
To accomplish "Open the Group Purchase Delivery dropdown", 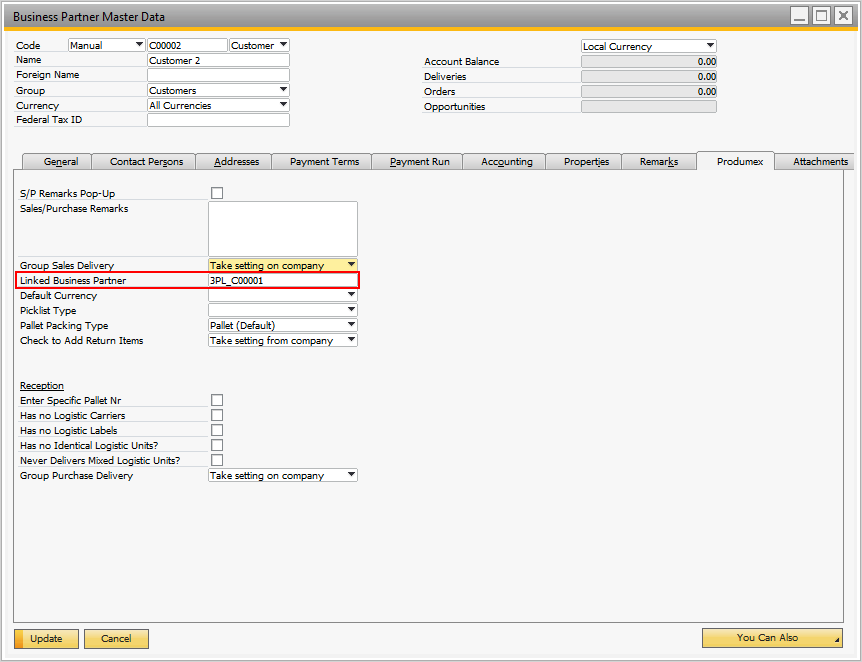I will 351,475.
